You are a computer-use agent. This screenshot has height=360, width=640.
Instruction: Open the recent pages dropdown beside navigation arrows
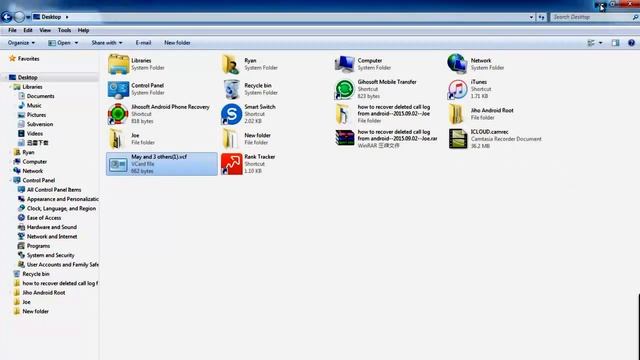point(28,18)
